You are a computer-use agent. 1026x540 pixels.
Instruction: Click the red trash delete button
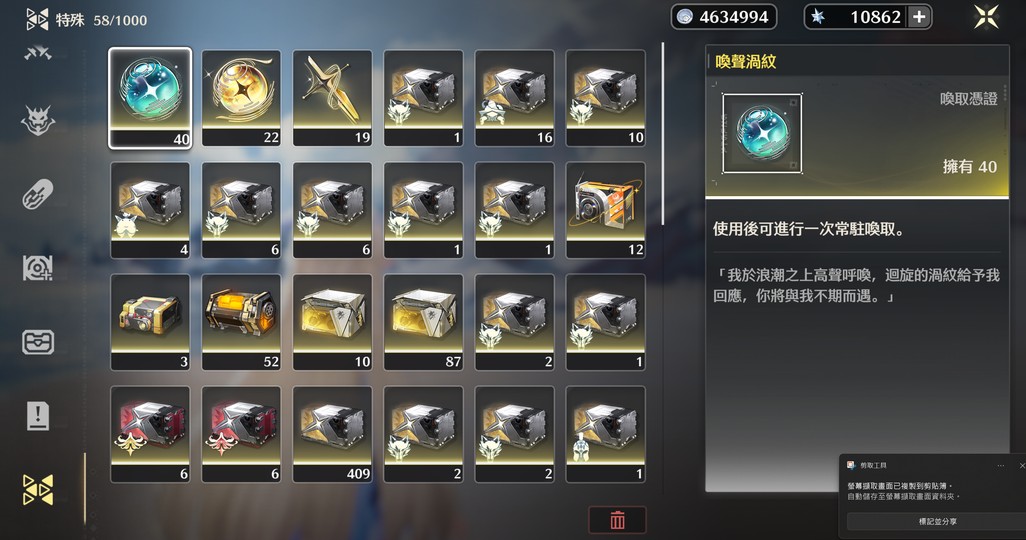pos(617,520)
